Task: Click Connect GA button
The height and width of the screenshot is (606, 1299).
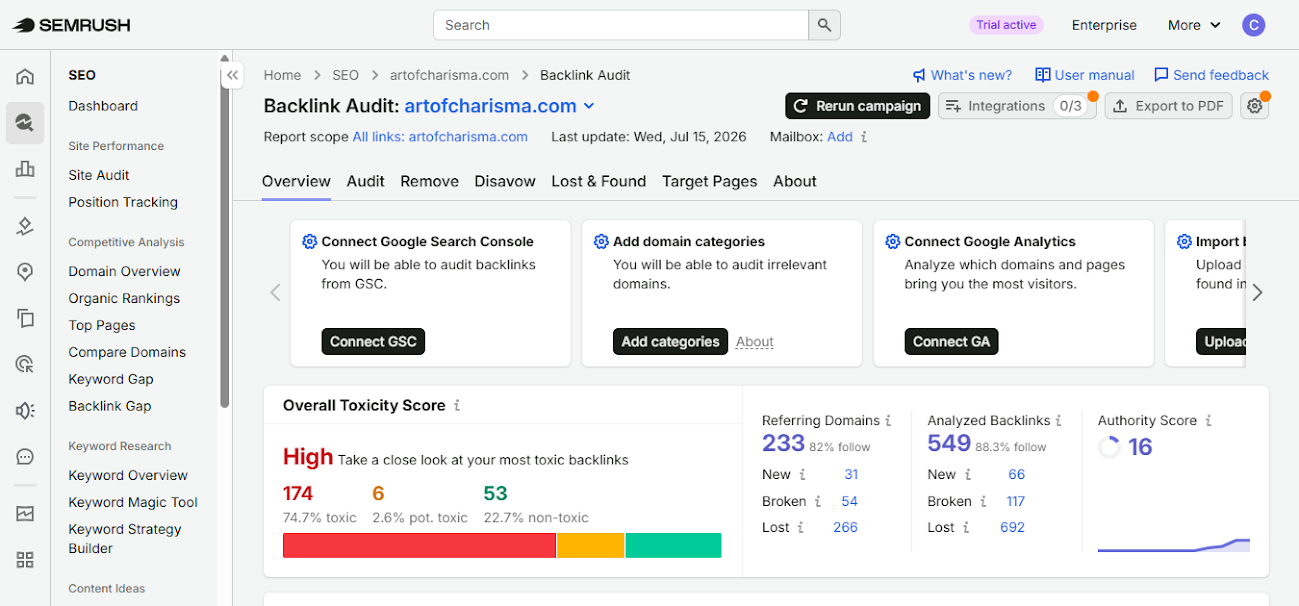Action: point(951,341)
